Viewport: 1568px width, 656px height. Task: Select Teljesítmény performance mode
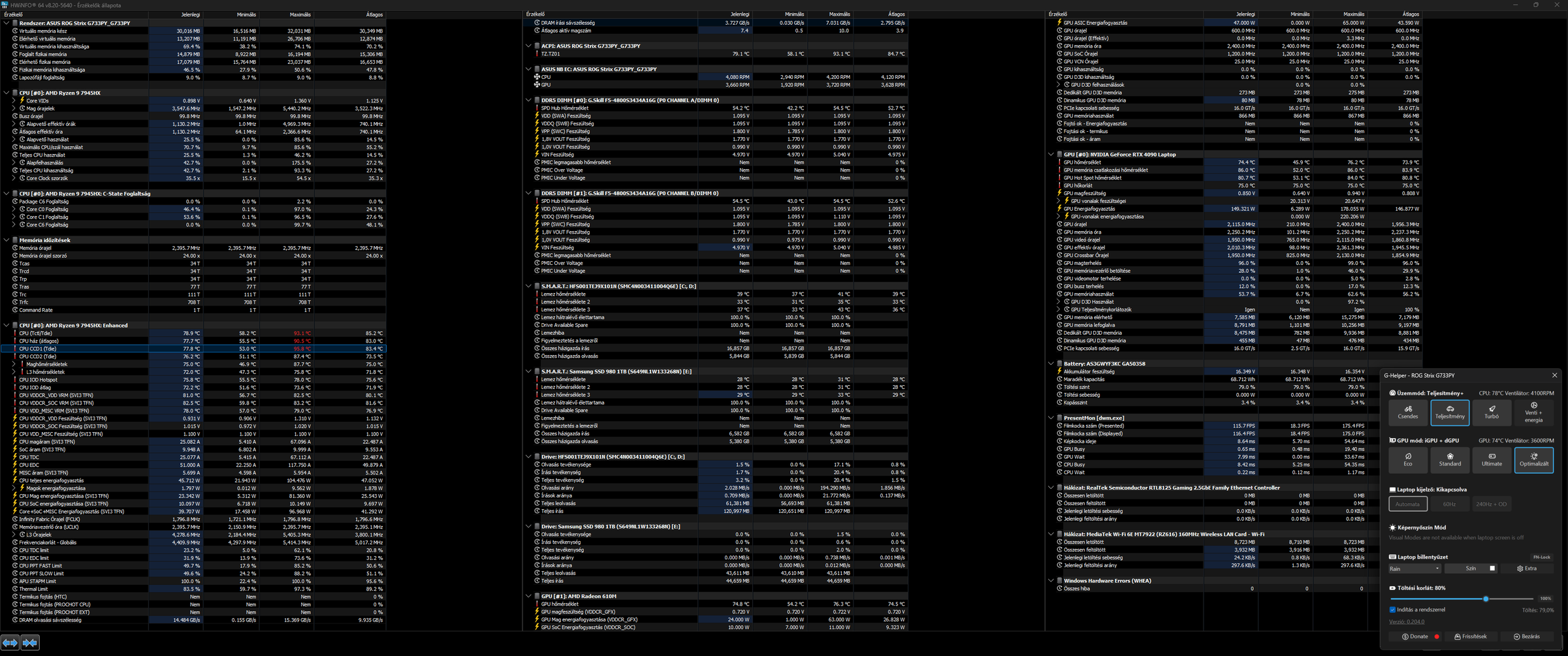coord(1450,413)
